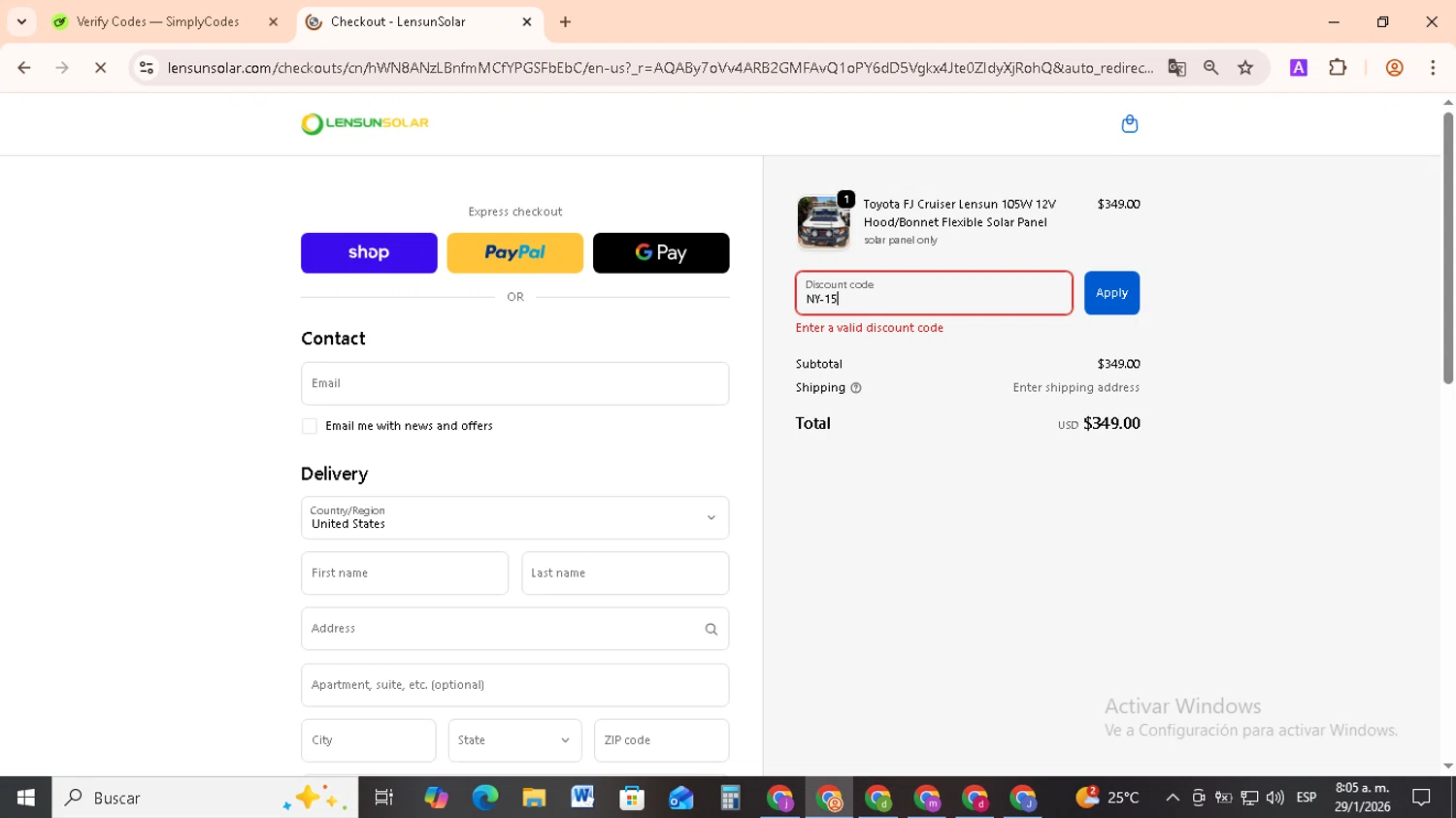Open the volume speaker tray icon
This screenshot has width=1456, height=818.
pos(1274,798)
